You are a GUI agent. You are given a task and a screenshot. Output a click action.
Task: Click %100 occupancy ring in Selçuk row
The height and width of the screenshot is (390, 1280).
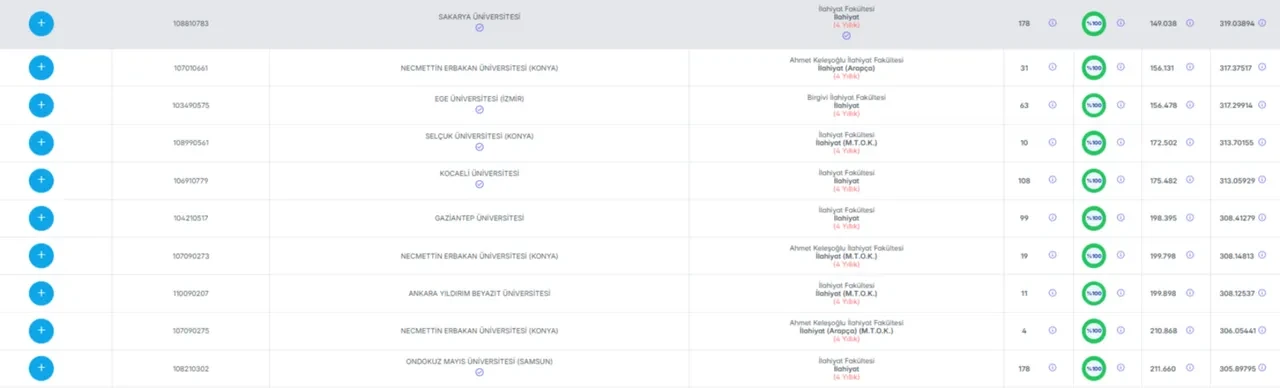coord(1094,143)
